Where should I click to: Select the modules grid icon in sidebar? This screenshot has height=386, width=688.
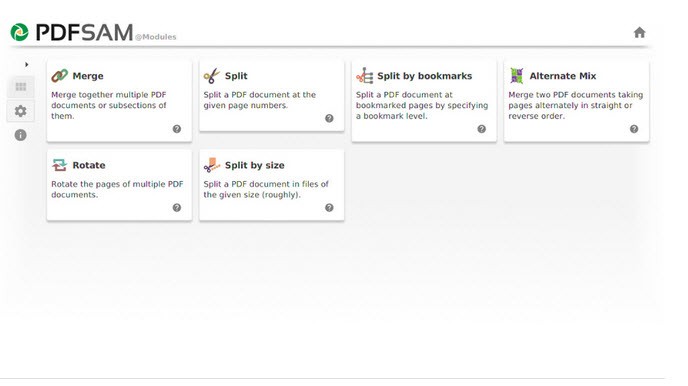coord(21,86)
